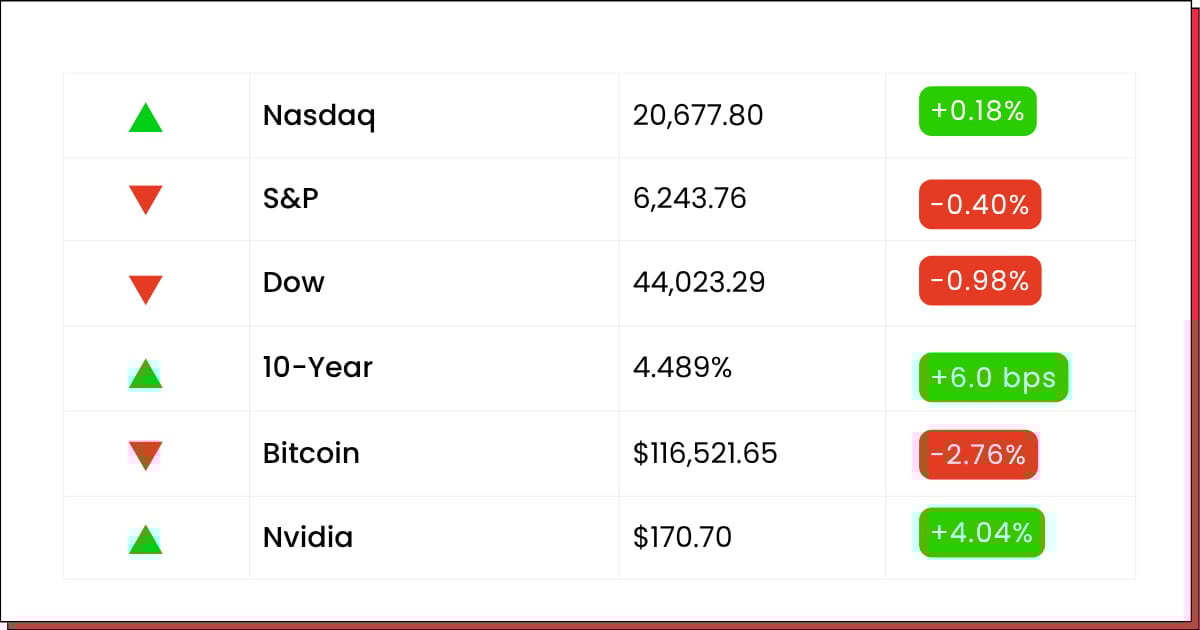The width and height of the screenshot is (1200, 630).
Task: Click the -2.76% red badge
Action: 979,455
